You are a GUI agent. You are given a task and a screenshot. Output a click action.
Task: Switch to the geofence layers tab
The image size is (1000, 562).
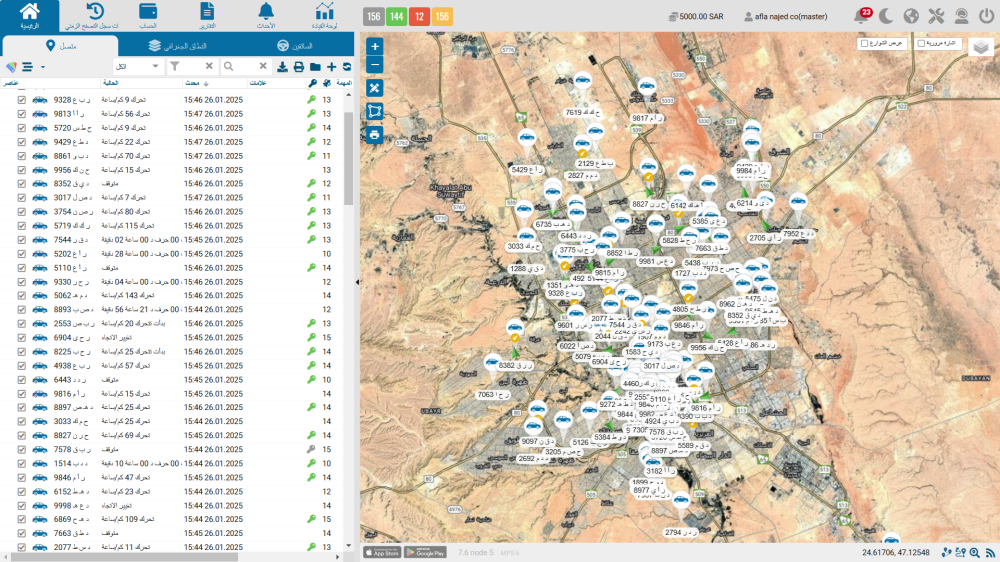tap(177, 46)
